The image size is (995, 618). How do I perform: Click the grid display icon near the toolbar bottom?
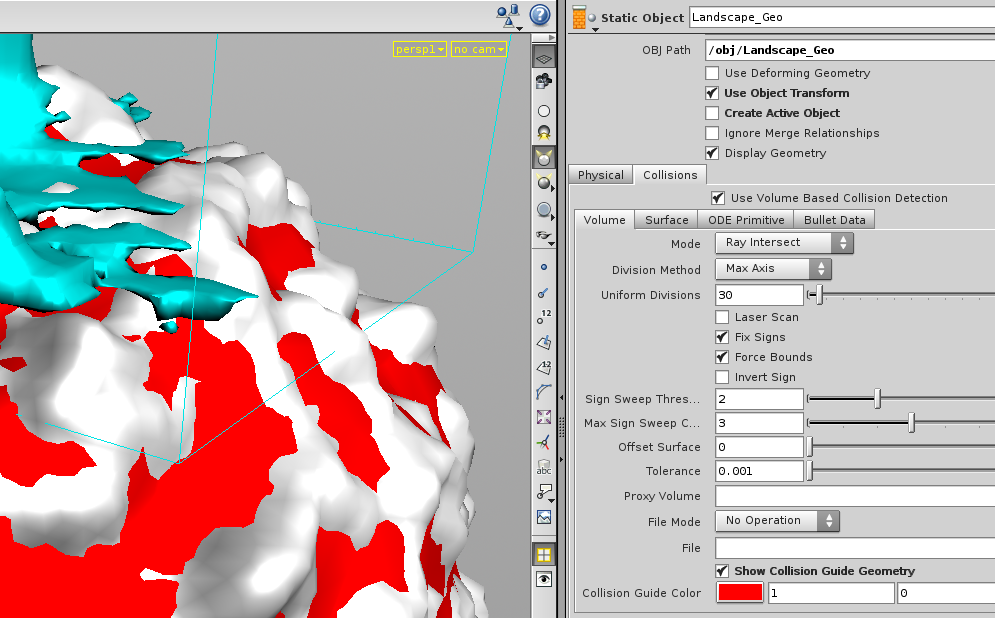pyautogui.click(x=544, y=555)
